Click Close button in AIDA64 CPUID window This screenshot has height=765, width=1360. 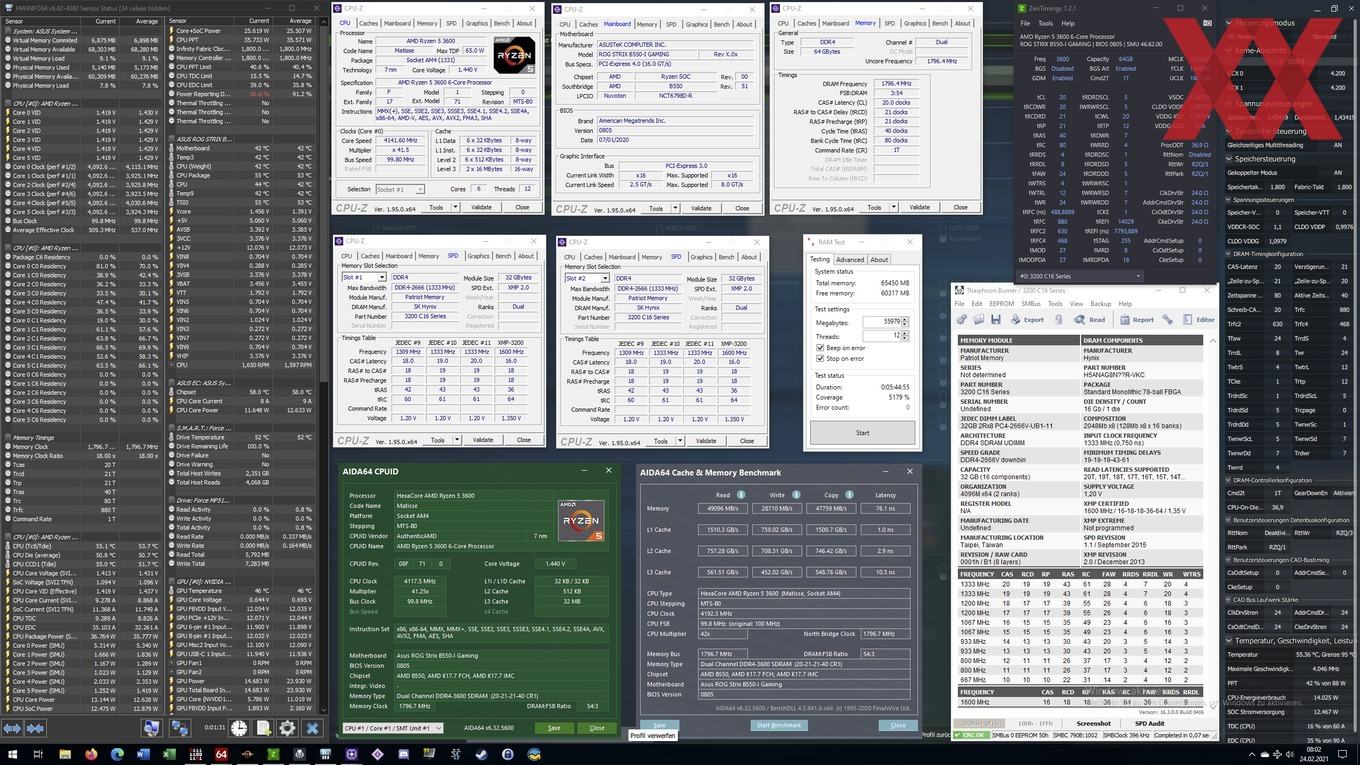pos(597,728)
